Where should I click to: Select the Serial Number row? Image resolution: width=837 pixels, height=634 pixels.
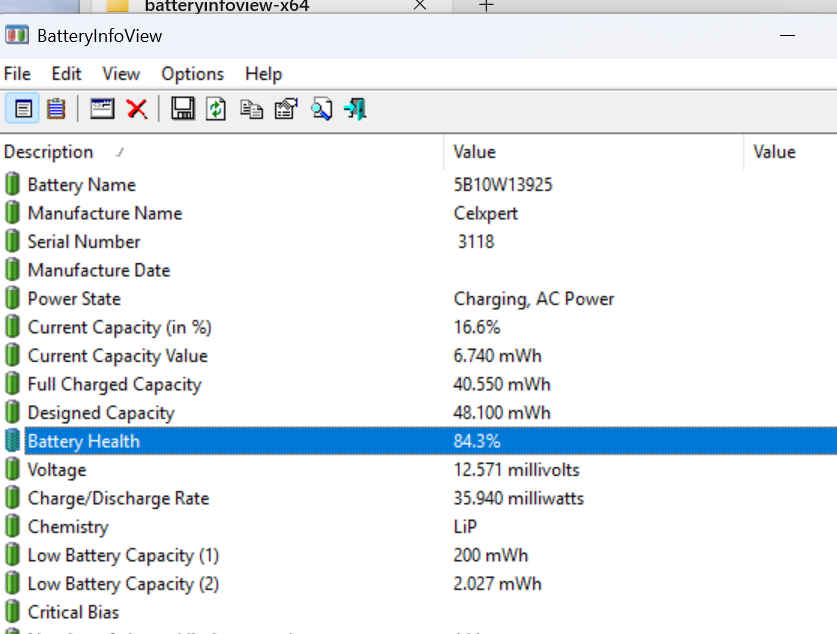(x=418, y=241)
